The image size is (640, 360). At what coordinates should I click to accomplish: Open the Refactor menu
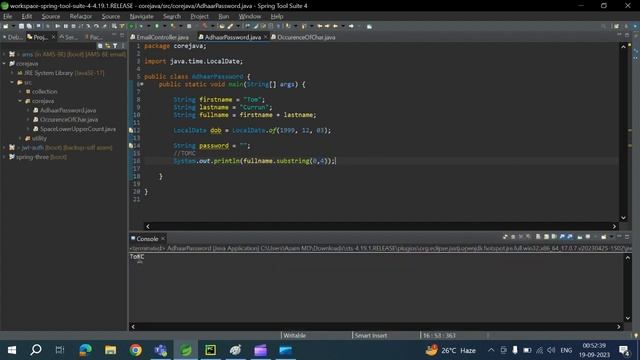point(80,16)
